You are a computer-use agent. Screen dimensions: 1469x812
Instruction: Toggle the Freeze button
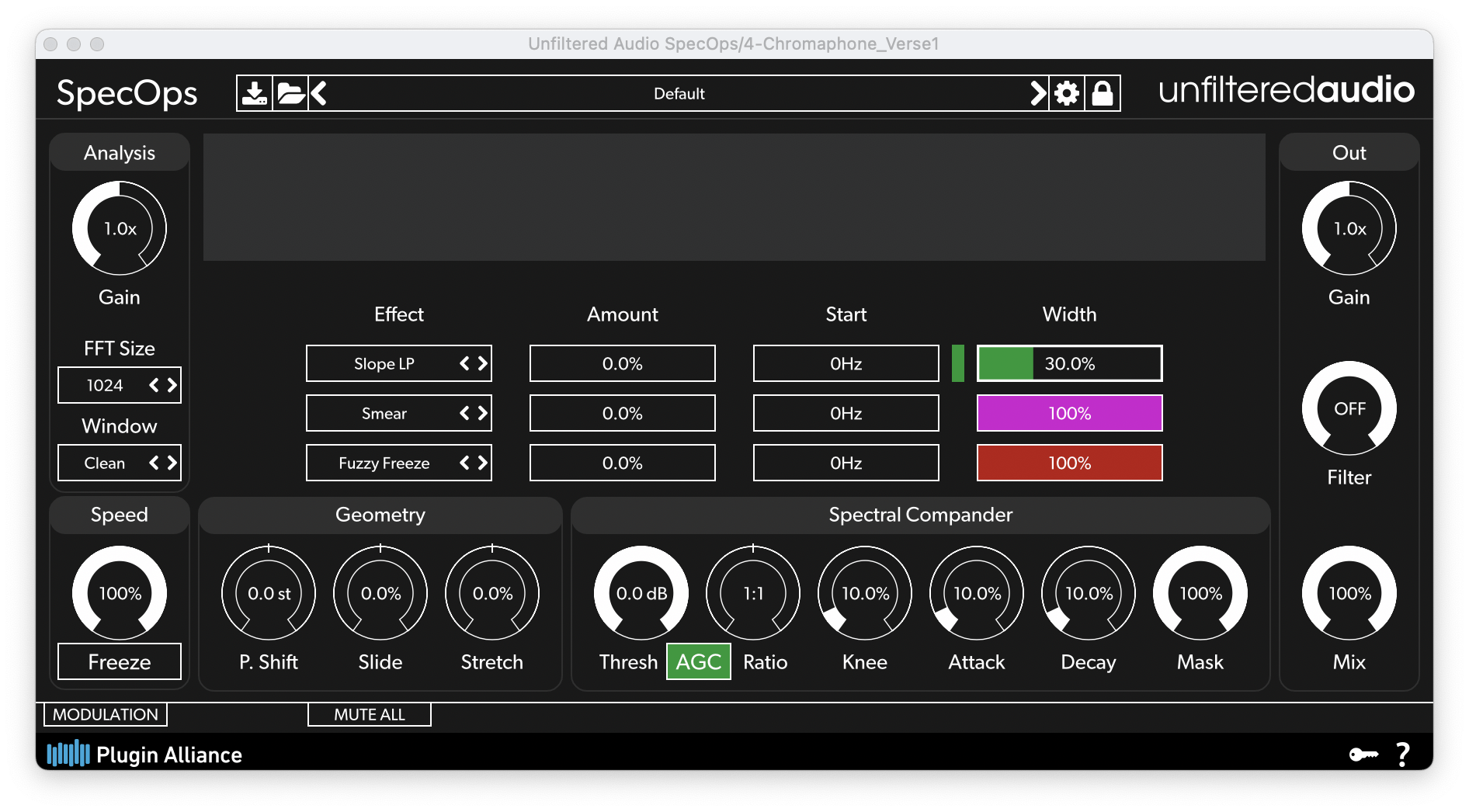[120, 661]
